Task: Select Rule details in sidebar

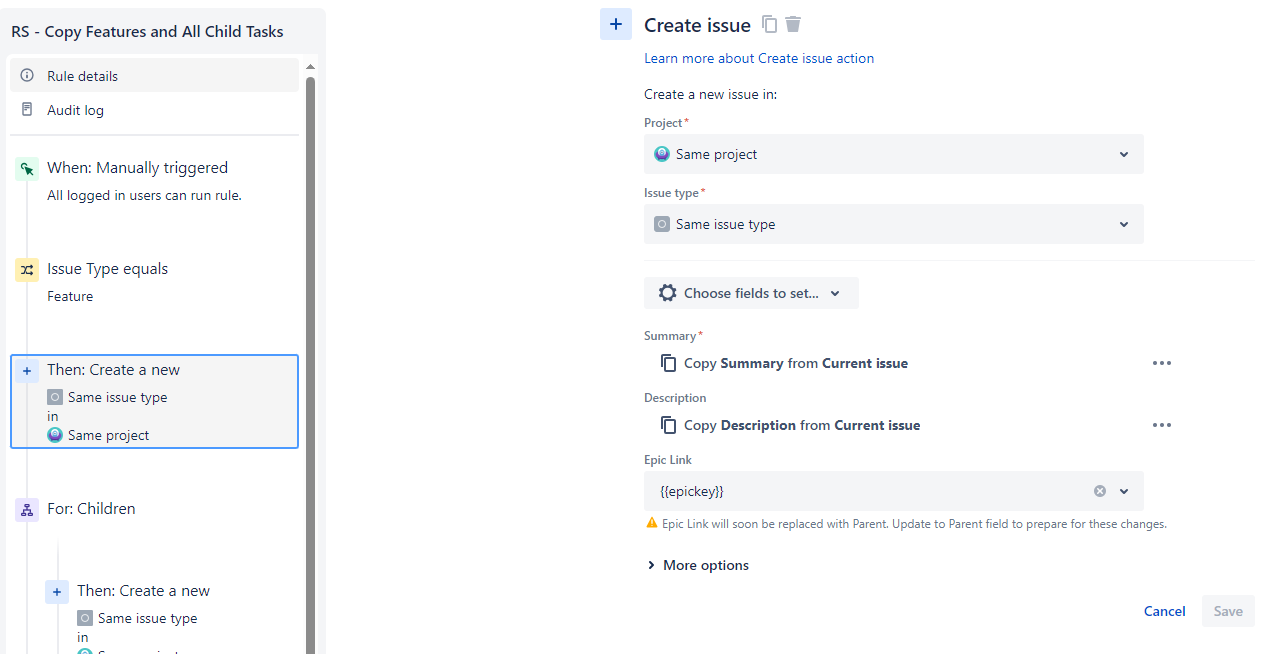Action: pos(154,76)
